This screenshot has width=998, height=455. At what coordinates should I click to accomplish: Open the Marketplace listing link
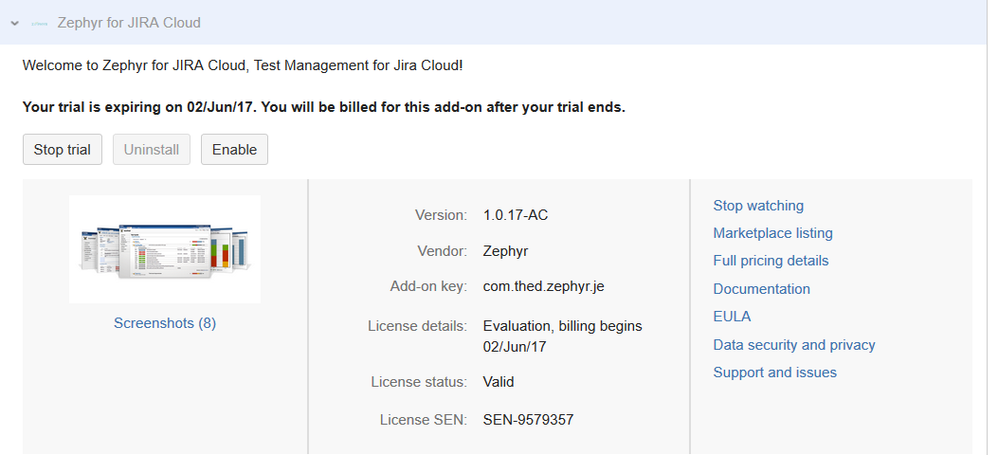(772, 233)
